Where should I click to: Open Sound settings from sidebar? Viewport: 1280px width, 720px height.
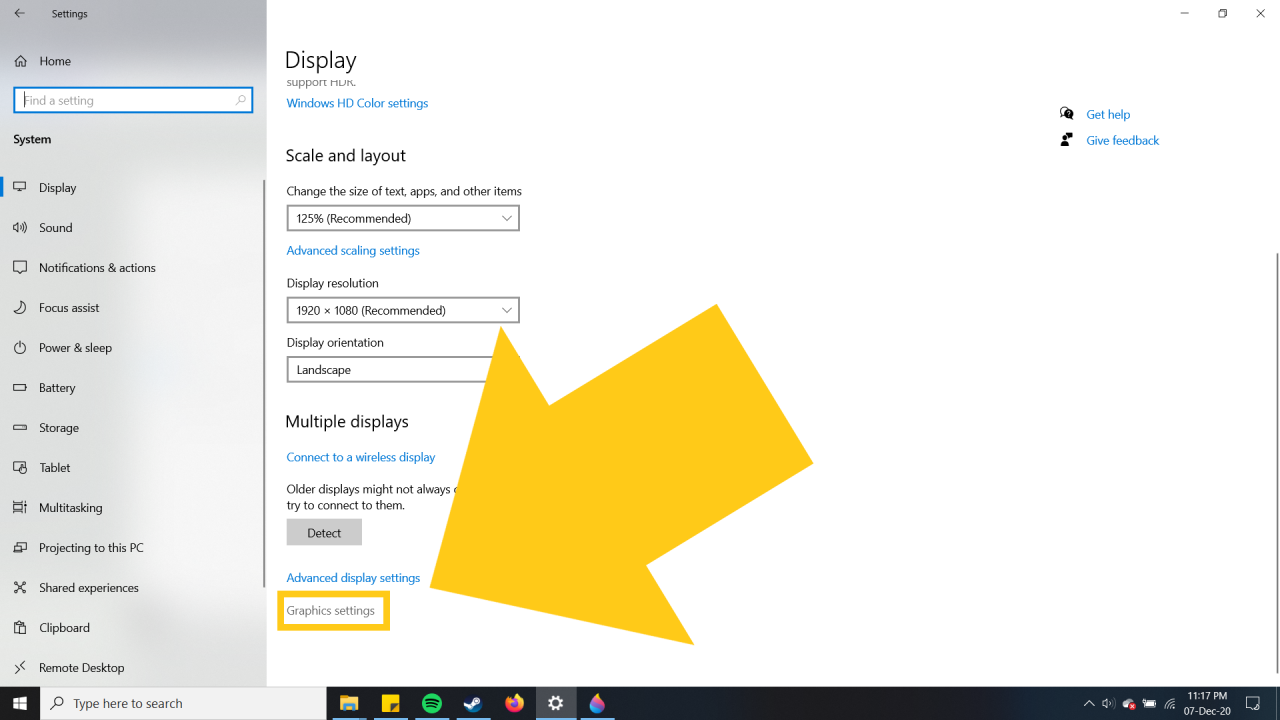(x=55, y=228)
